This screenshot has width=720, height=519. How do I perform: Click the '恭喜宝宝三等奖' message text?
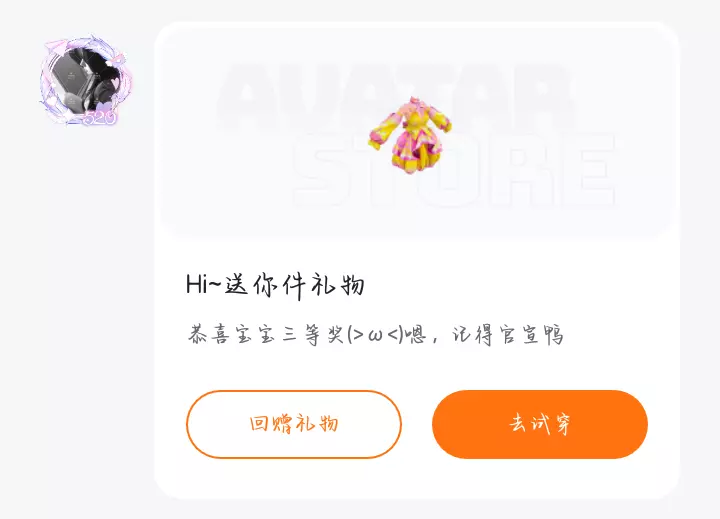click(x=266, y=334)
